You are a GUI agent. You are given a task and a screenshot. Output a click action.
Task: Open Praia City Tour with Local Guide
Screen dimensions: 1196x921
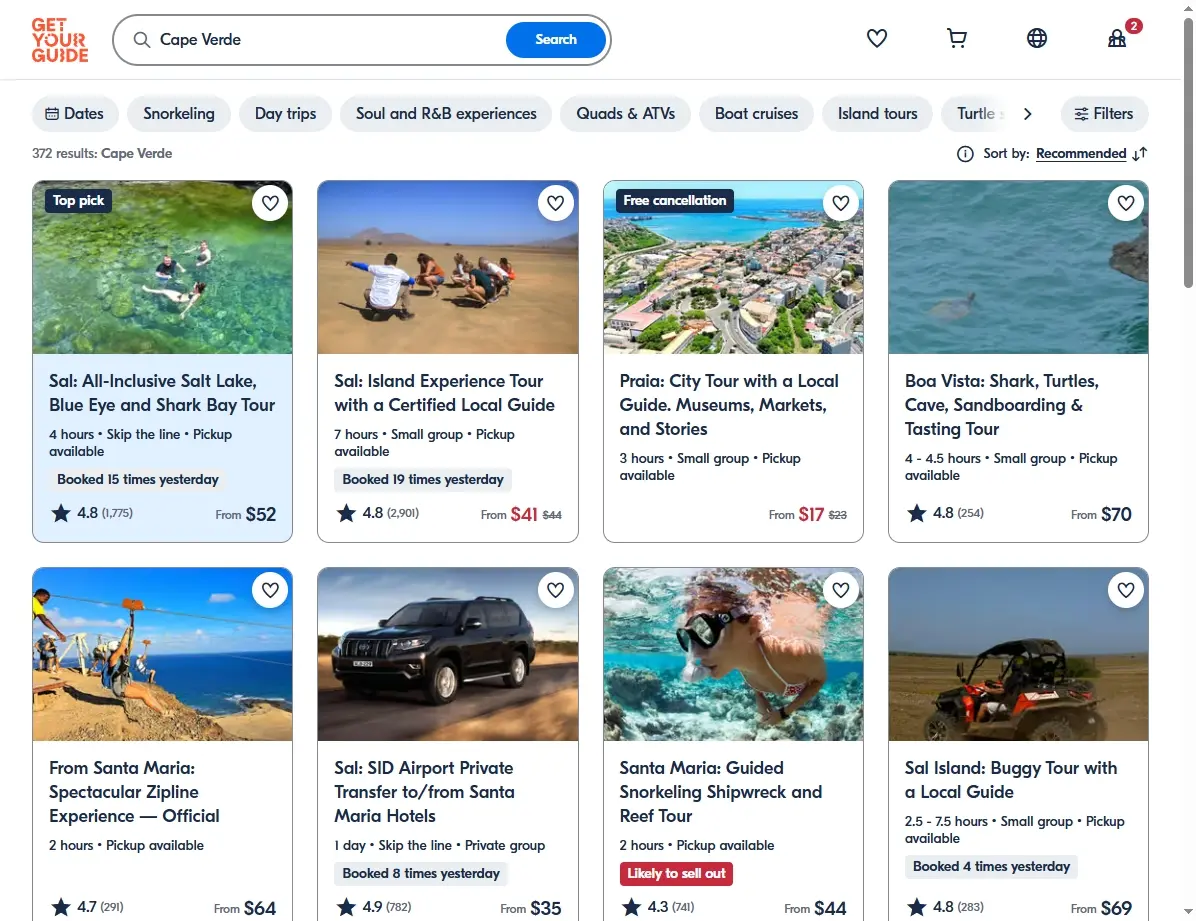click(x=729, y=404)
